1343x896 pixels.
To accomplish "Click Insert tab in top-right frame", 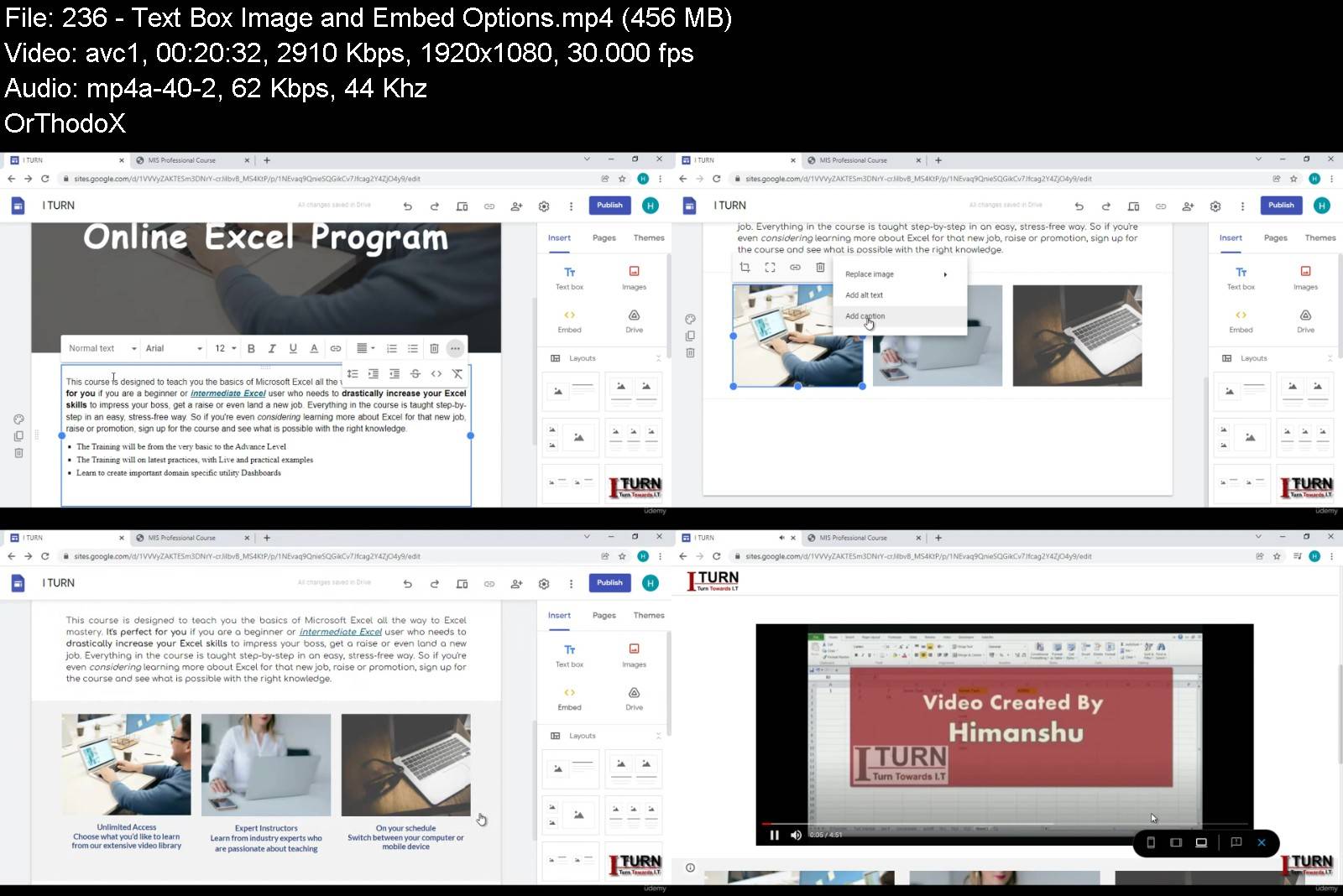I will pos(1231,237).
